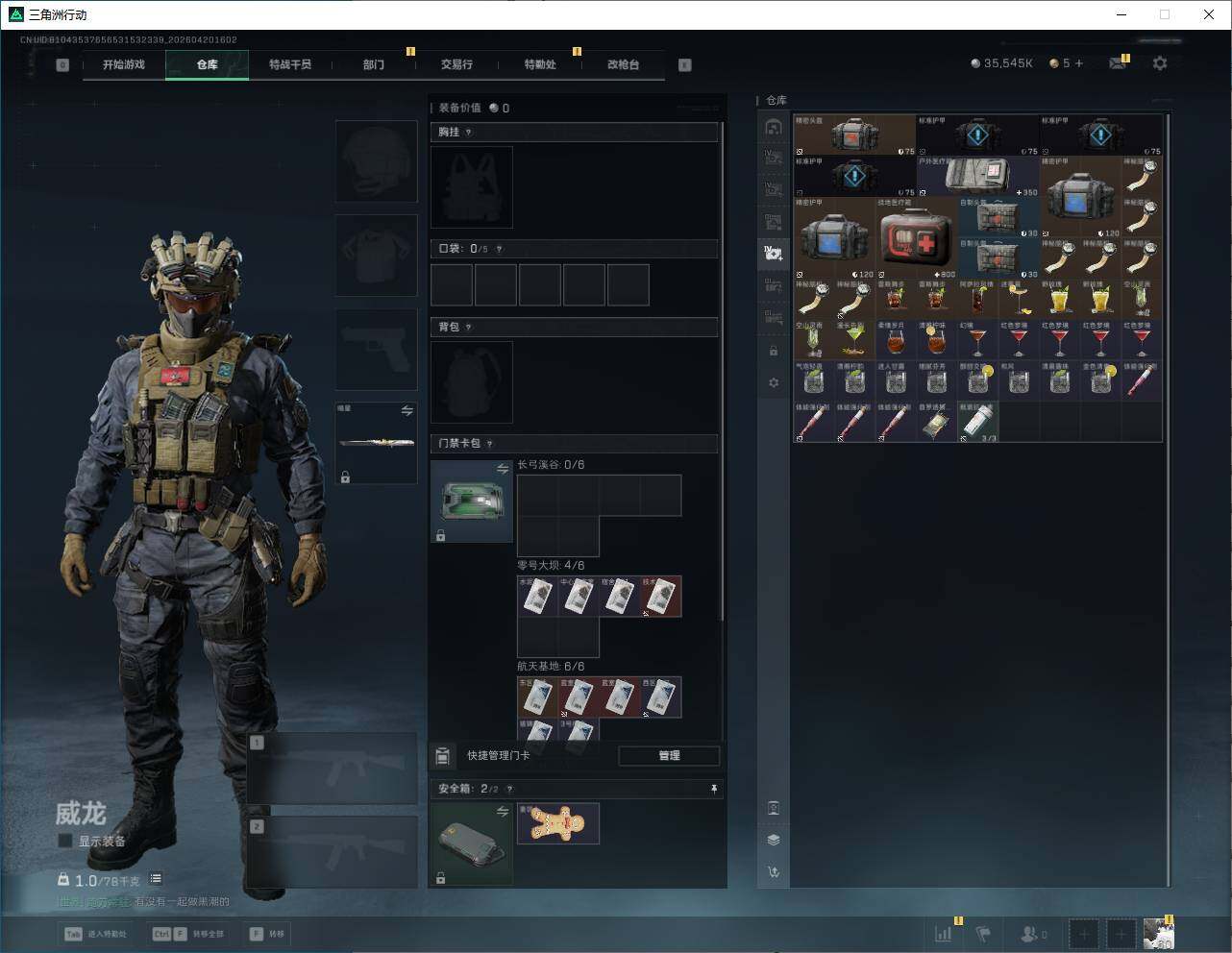This screenshot has height=953, width=1232.
Task: Open the player avatar in bottom bar
Action: click(x=1158, y=934)
